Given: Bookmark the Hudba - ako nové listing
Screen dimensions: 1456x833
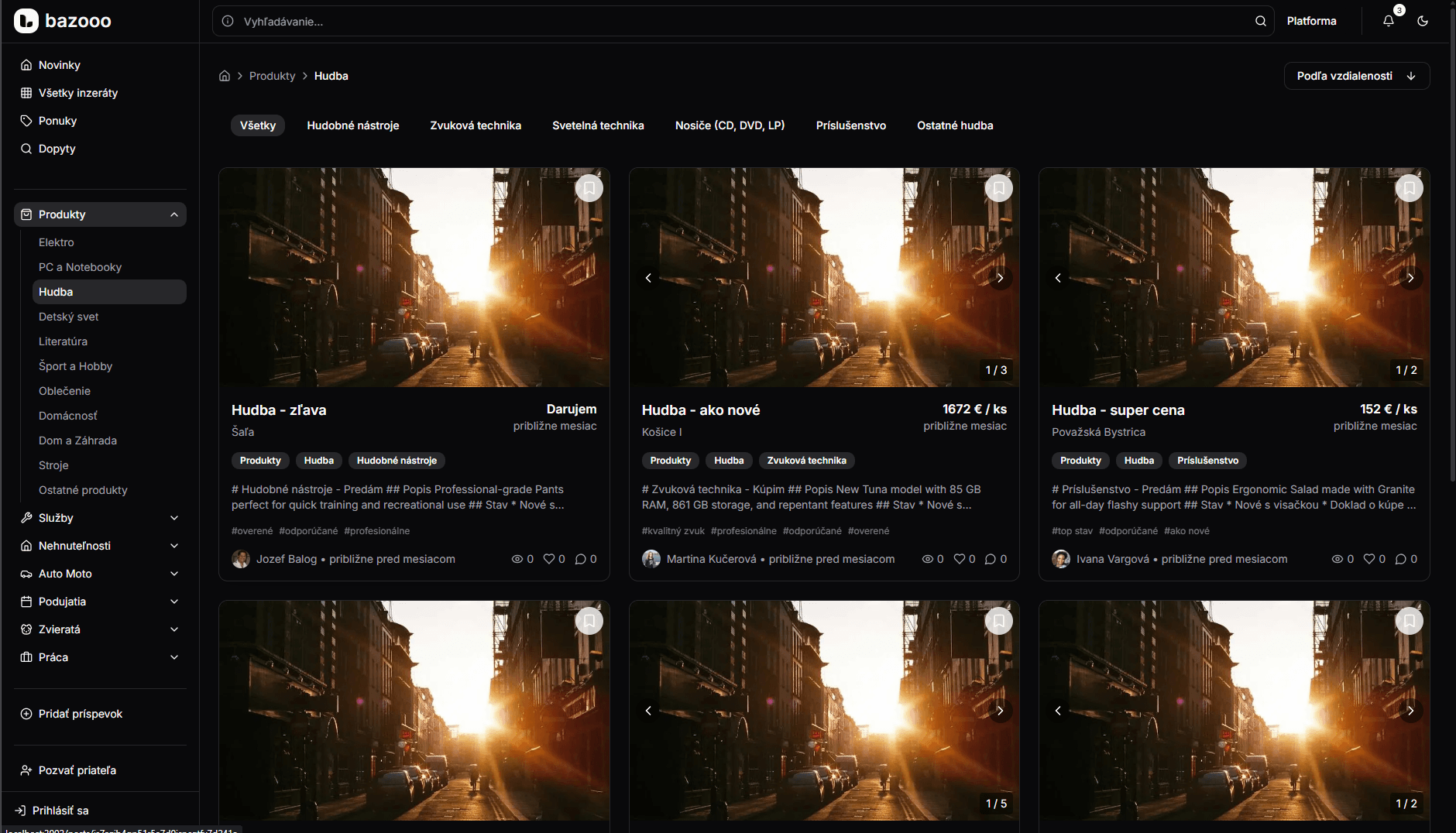Looking at the screenshot, I should coord(999,188).
